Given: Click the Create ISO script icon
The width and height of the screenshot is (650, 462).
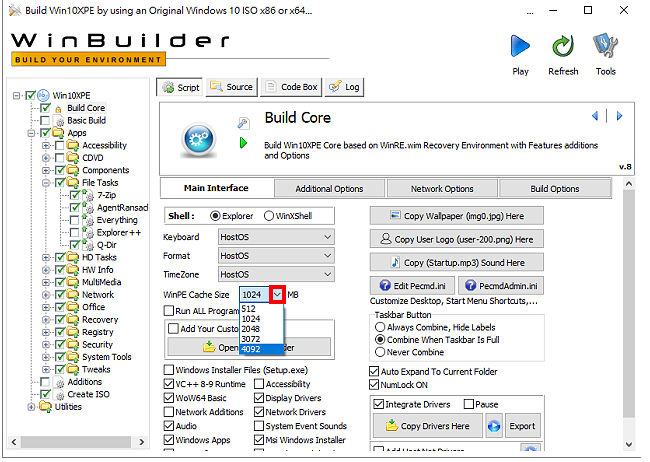Looking at the screenshot, I should [60, 394].
